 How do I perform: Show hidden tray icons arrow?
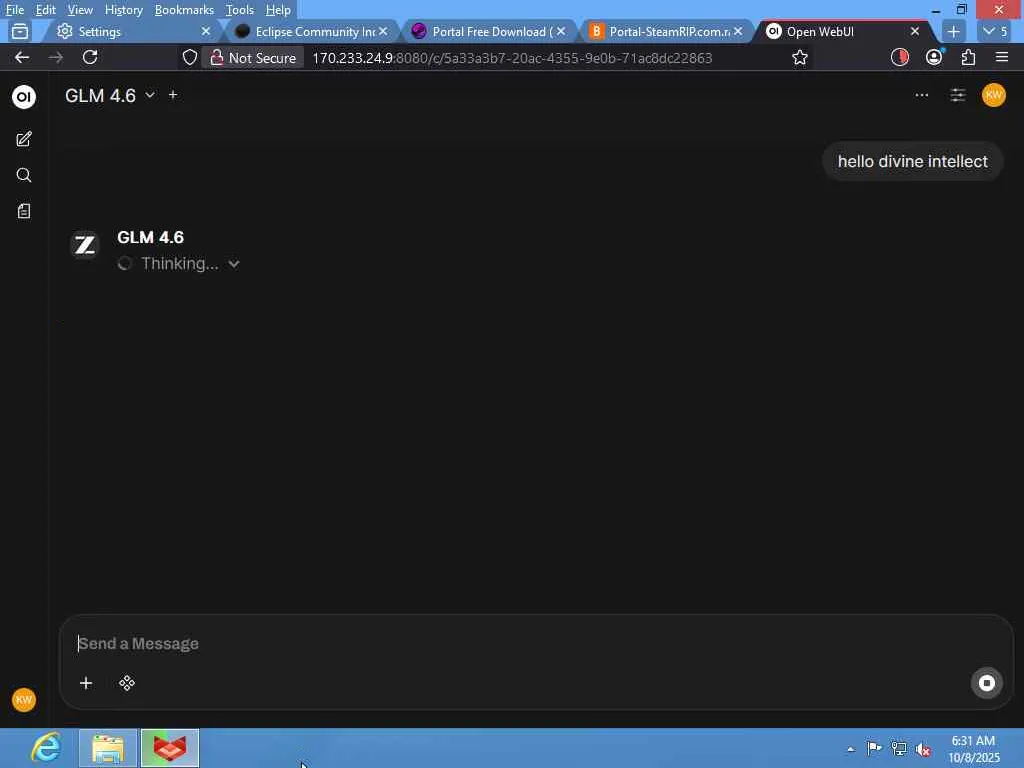(850, 749)
